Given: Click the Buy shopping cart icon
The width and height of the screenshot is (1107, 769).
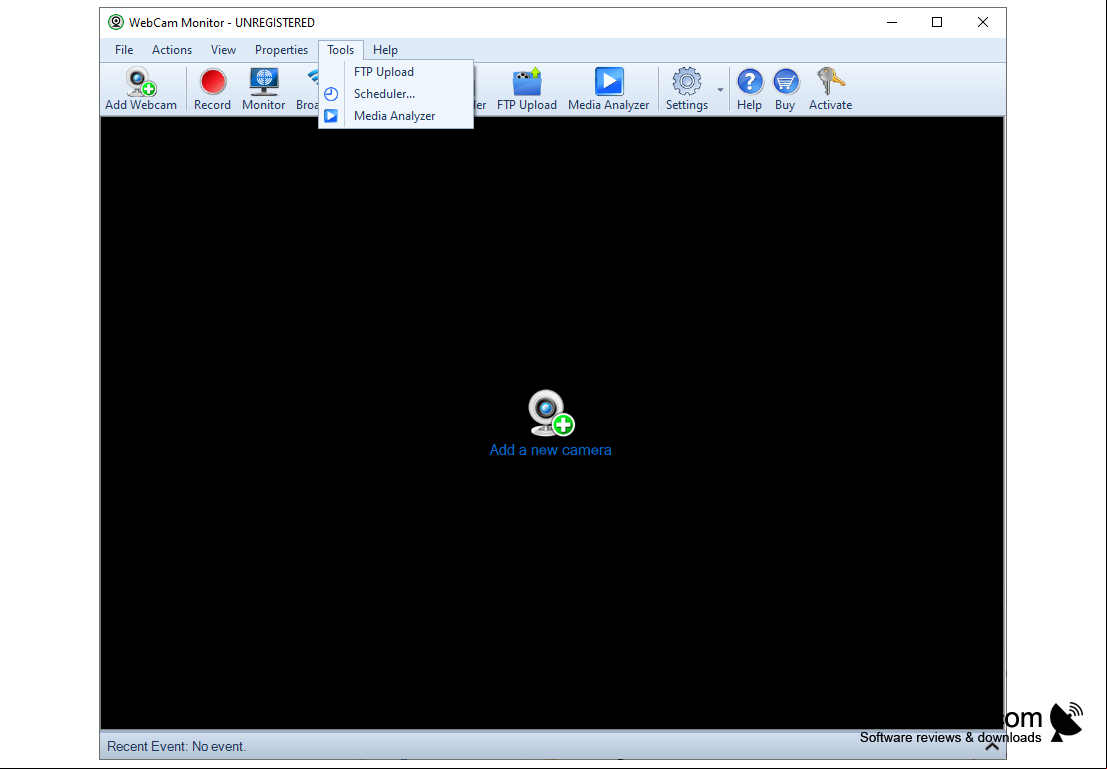Looking at the screenshot, I should [x=785, y=89].
